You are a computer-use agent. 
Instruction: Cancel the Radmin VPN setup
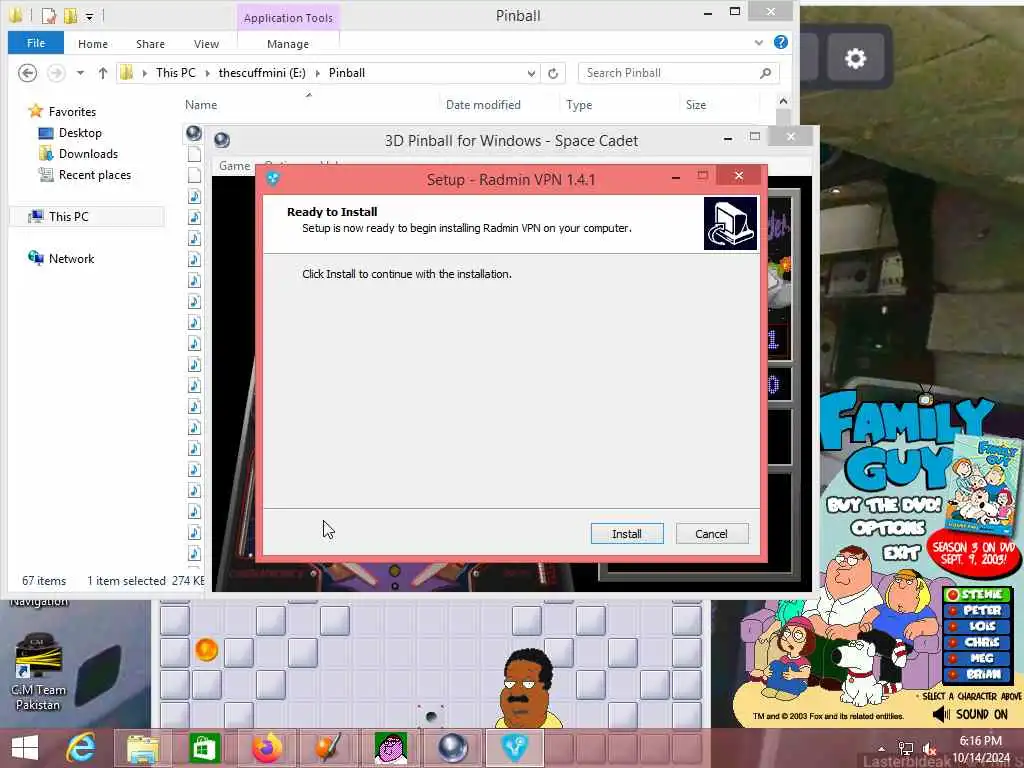pos(711,534)
